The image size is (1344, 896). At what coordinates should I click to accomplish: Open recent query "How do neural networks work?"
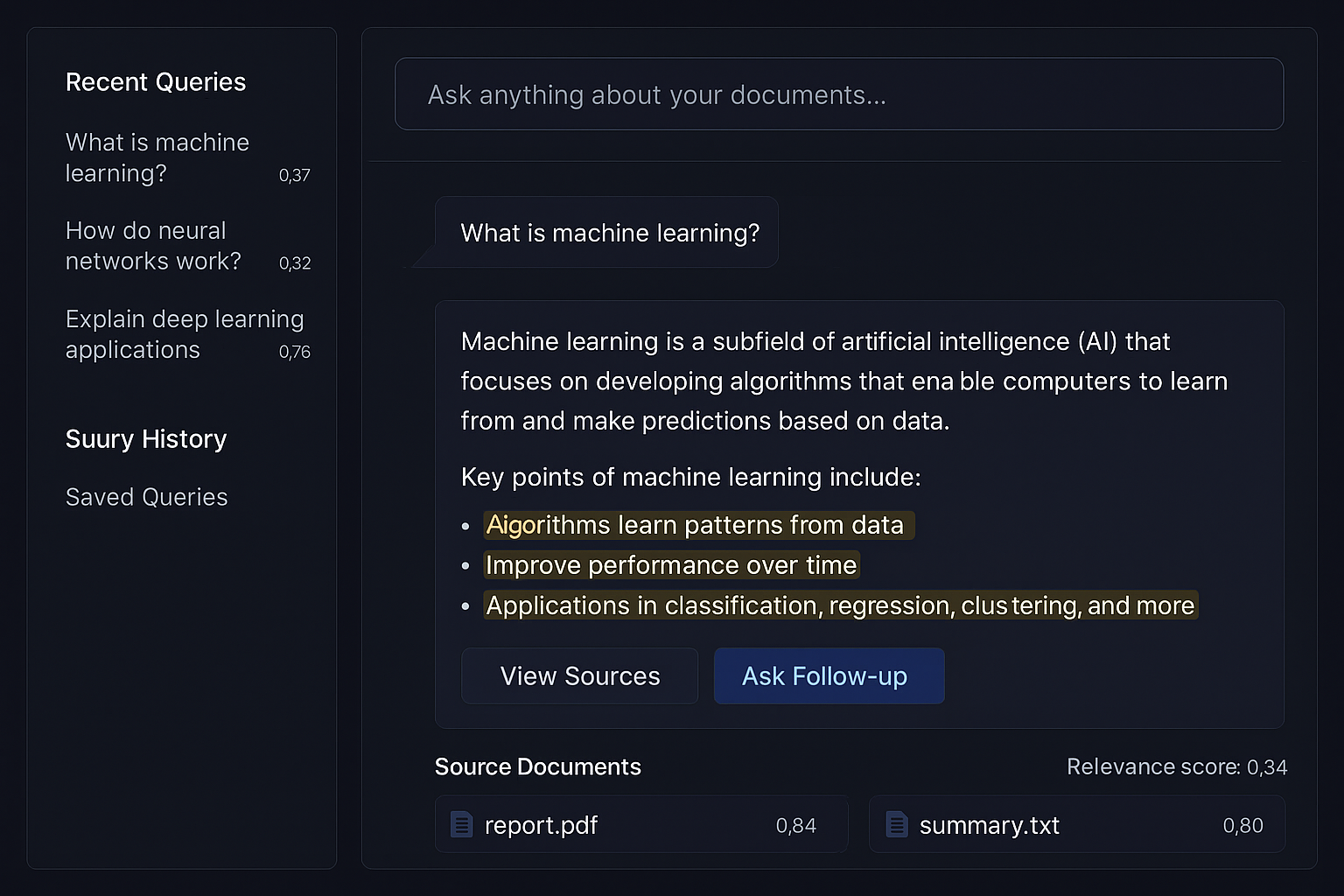(x=153, y=246)
